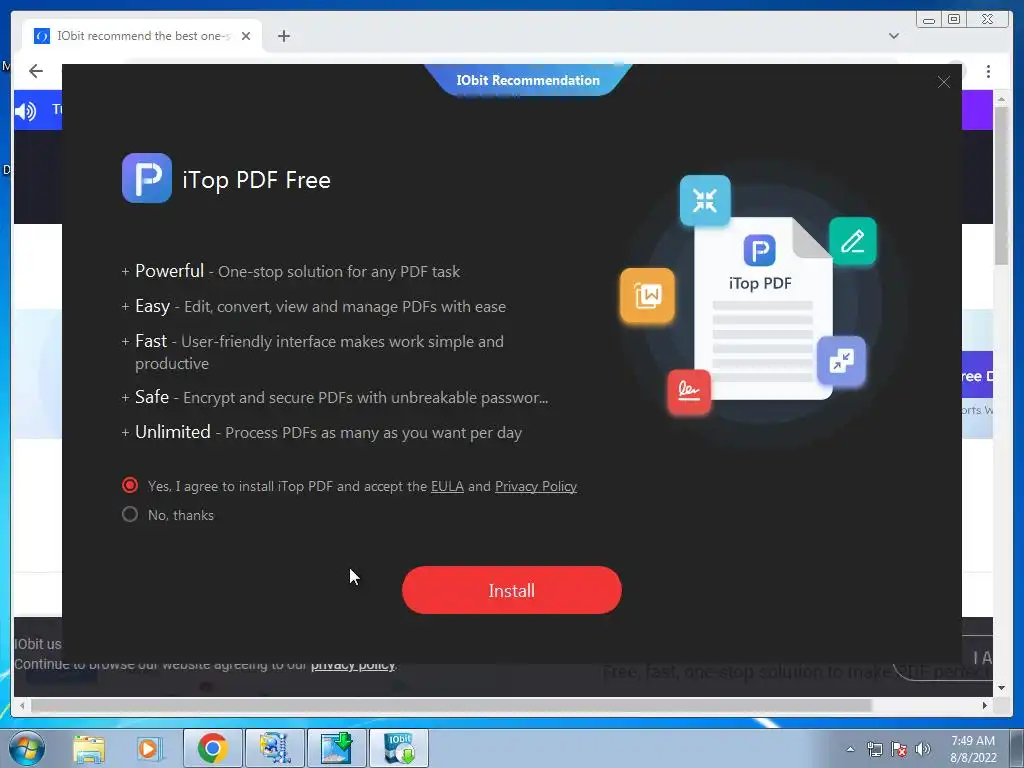1024x768 pixels.
Task: Click the 'iTop PDF Free' title text
Action: (x=257, y=180)
